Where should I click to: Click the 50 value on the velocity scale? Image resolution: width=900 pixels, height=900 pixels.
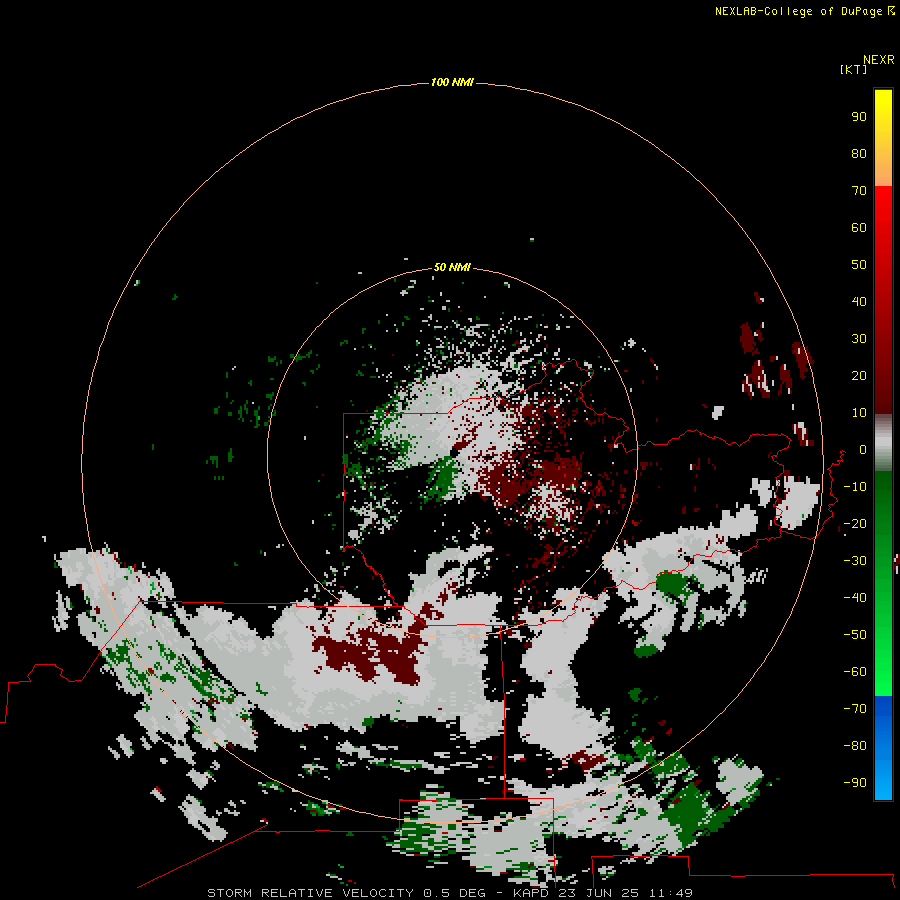pos(859,265)
